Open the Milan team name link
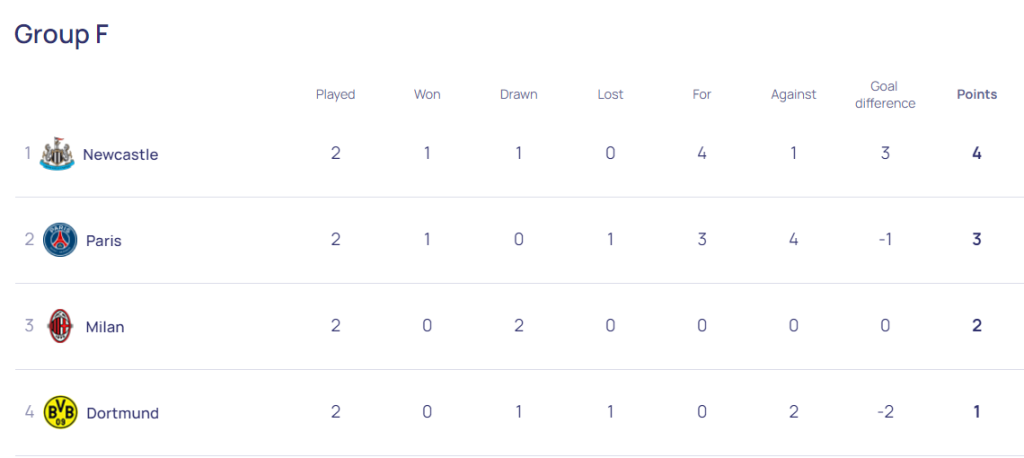The image size is (1024, 458). [105, 327]
